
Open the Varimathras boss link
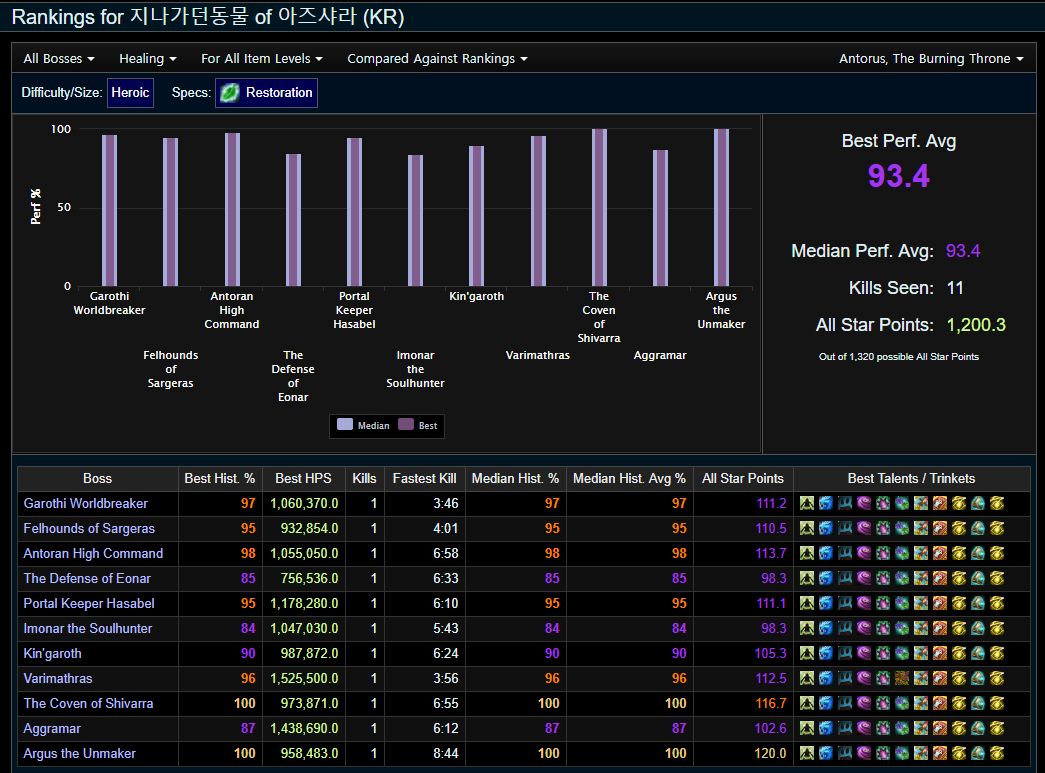click(58, 678)
